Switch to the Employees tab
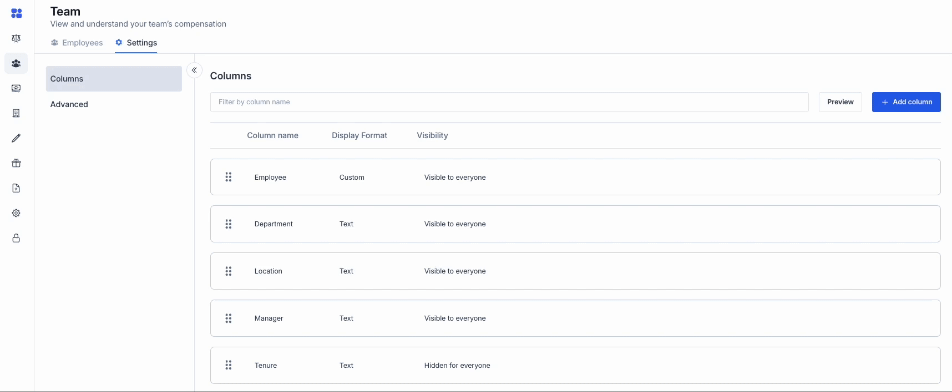This screenshot has width=952, height=392. (x=76, y=43)
